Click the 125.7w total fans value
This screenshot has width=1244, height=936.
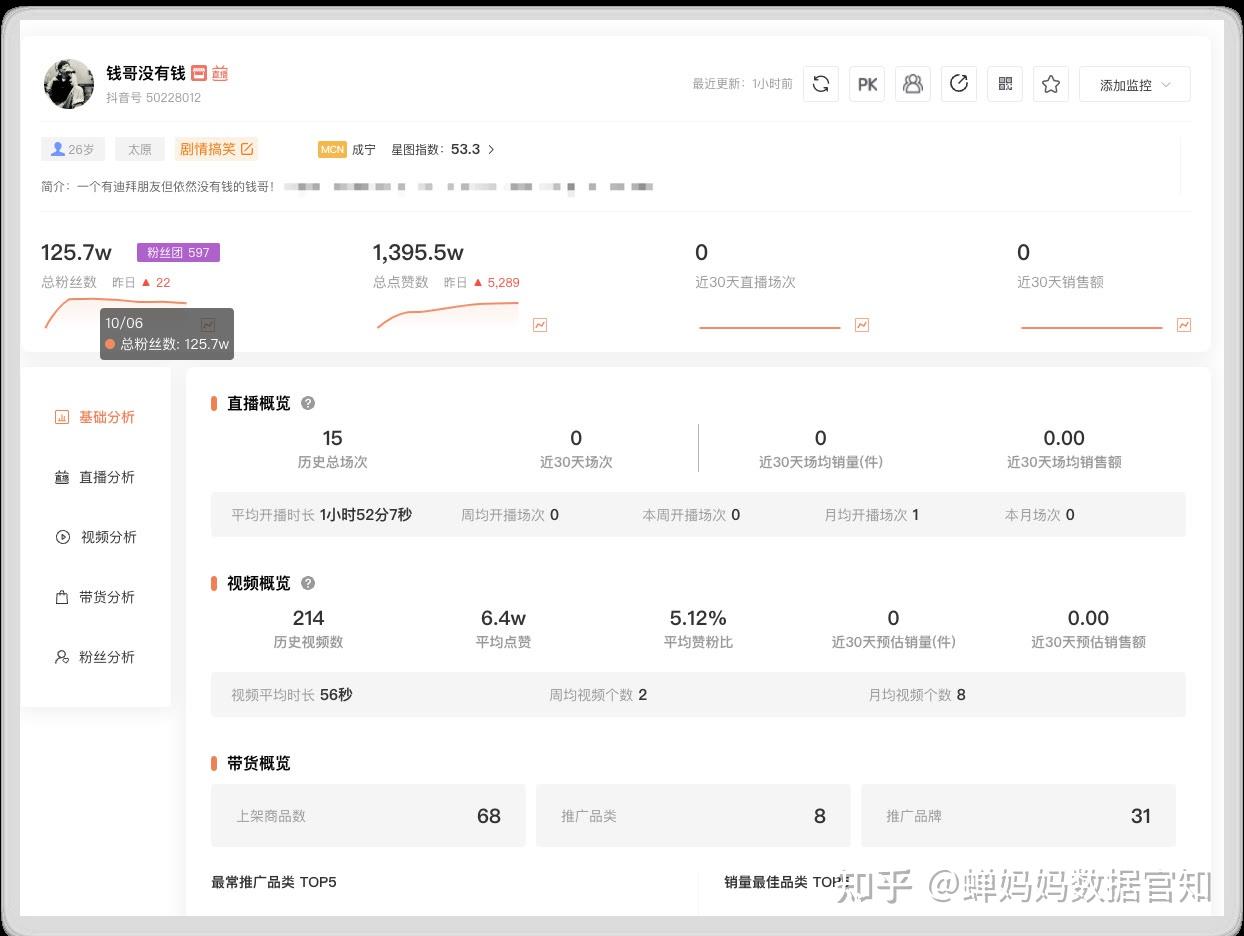[76, 252]
